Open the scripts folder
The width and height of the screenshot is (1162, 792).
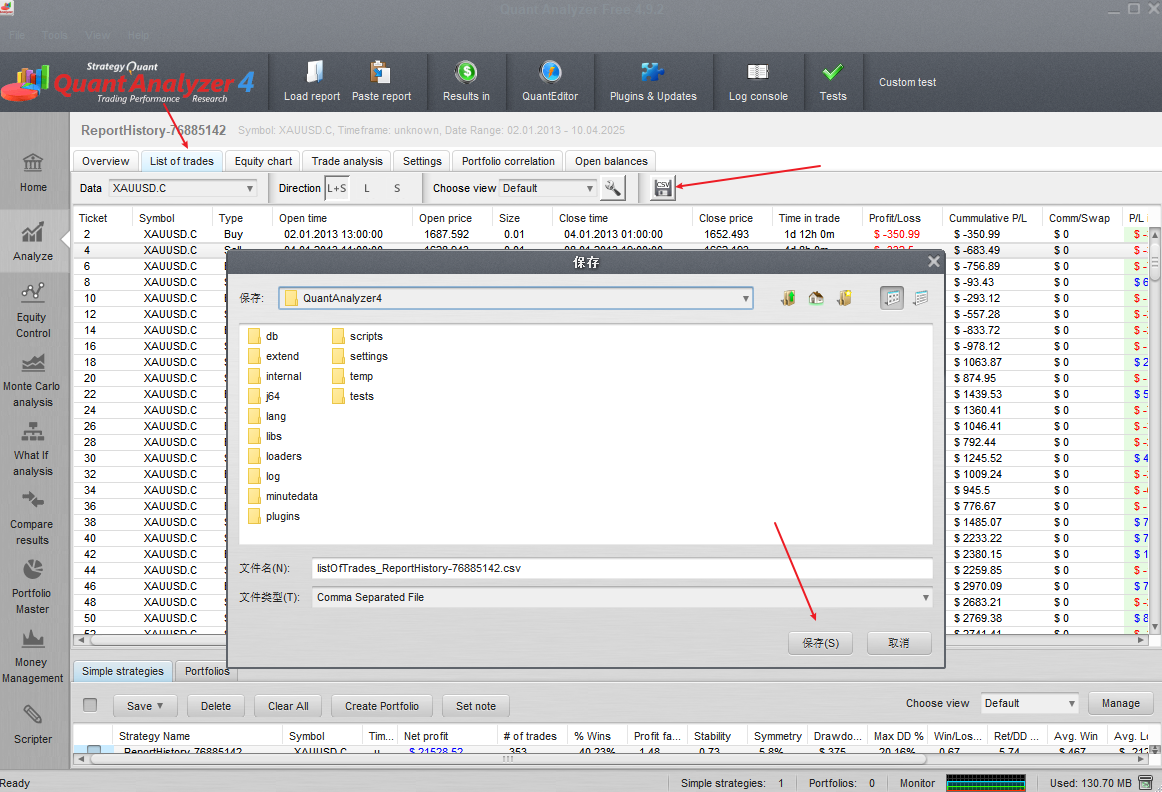357,336
